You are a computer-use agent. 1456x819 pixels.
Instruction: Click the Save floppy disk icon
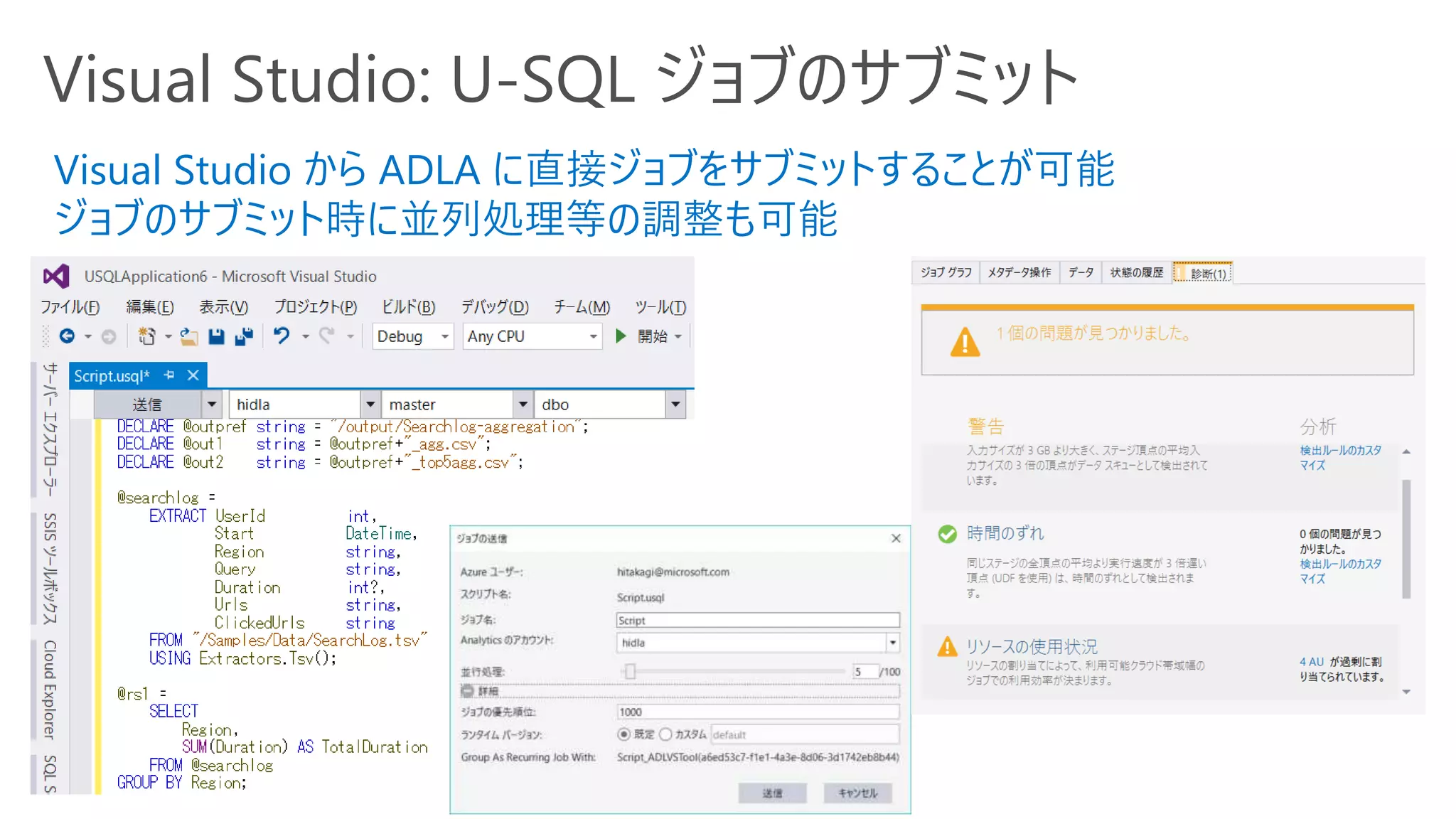pyautogui.click(x=217, y=336)
